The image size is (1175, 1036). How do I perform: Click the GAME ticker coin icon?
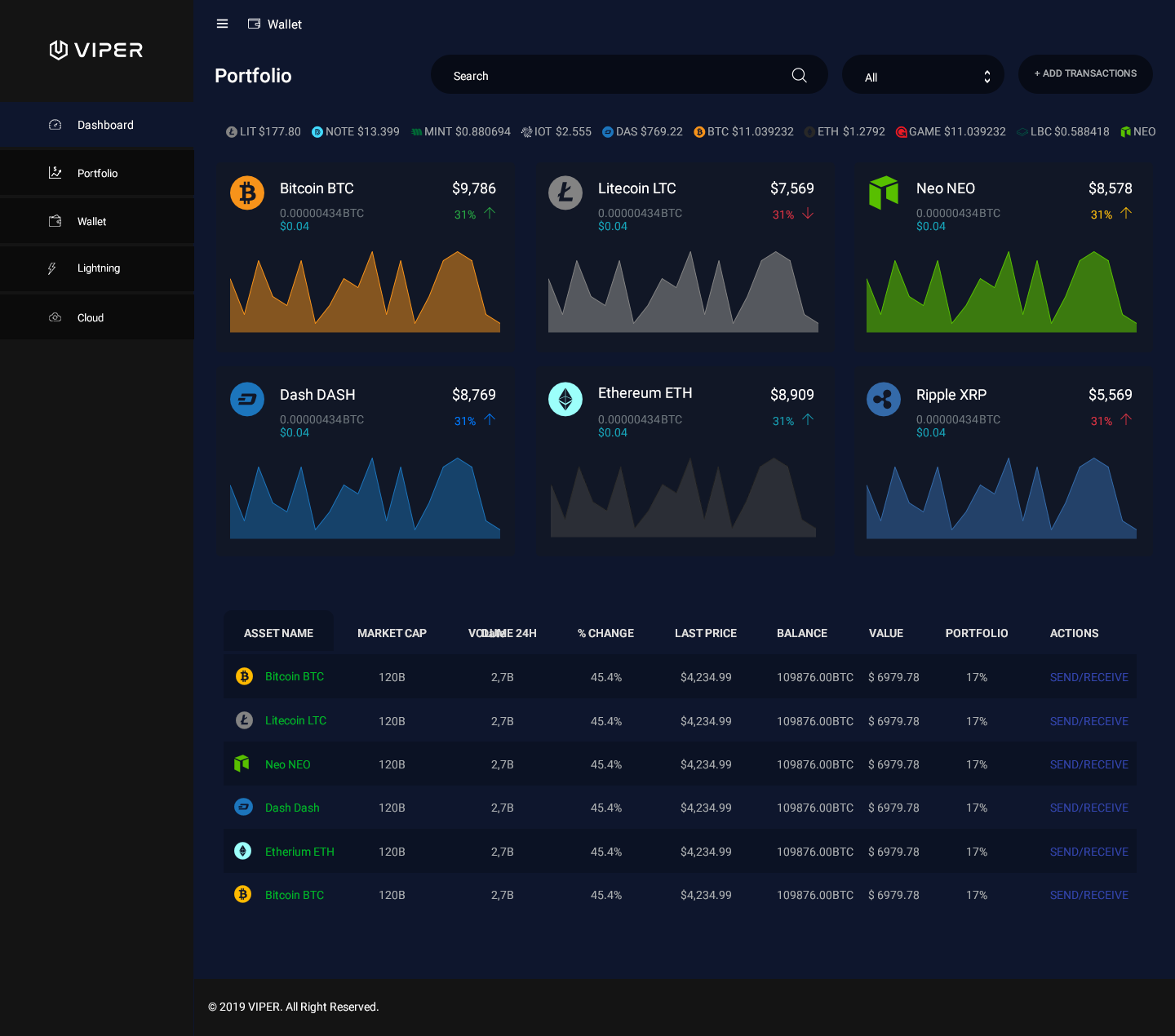[902, 132]
